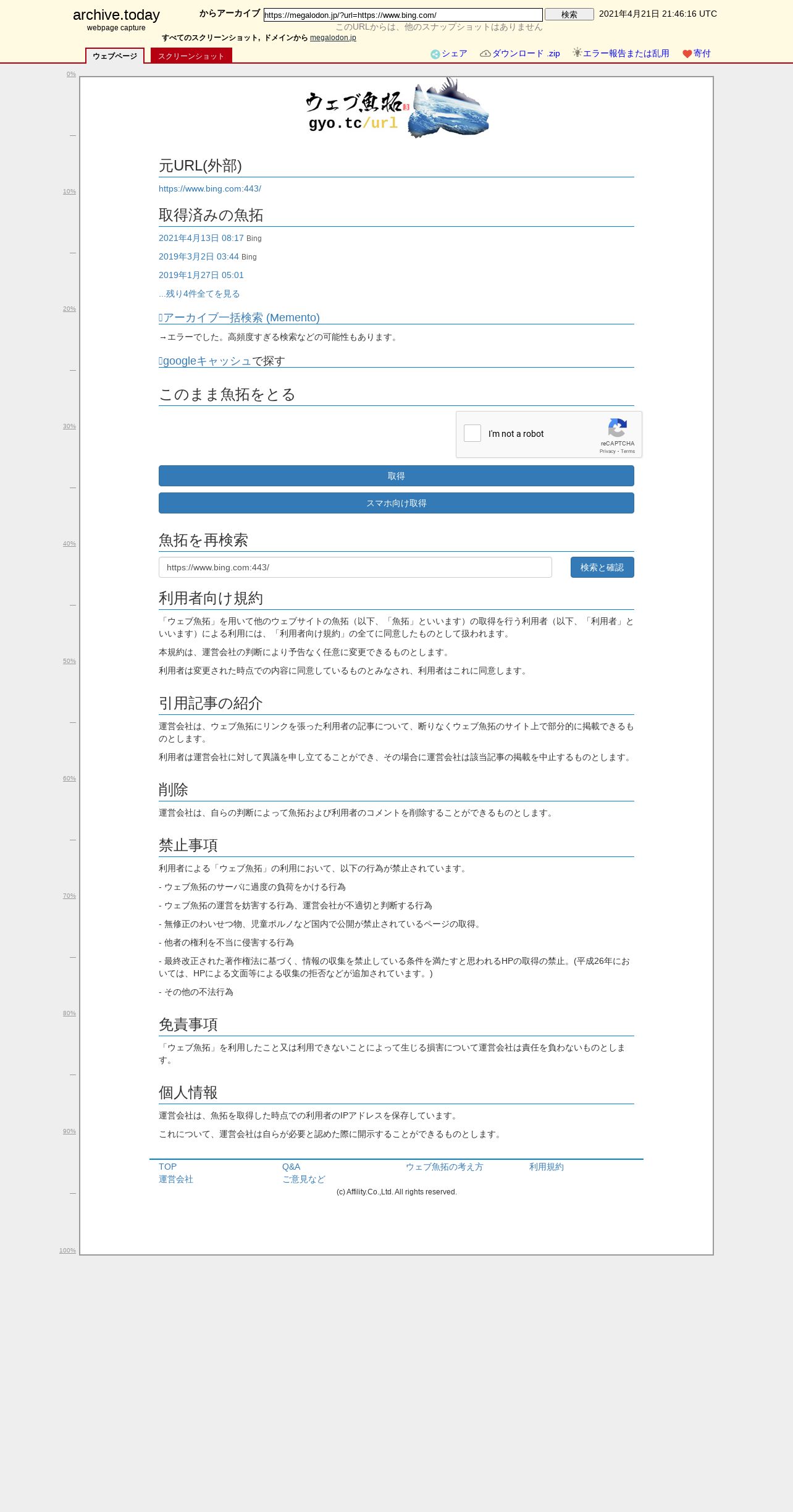Click the 検索 button in archive header
This screenshot has height=1512, width=793.
(569, 14)
